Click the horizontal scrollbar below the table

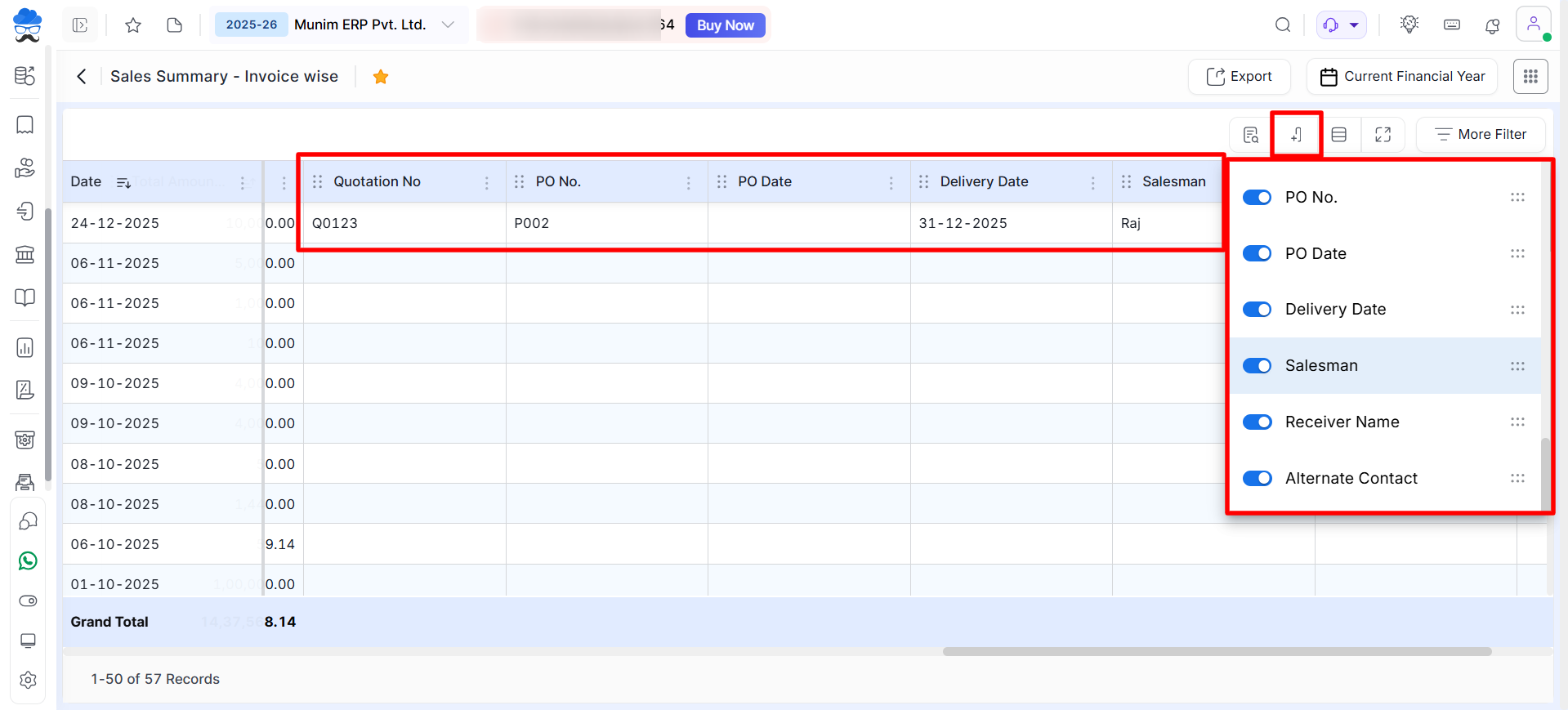1217,652
